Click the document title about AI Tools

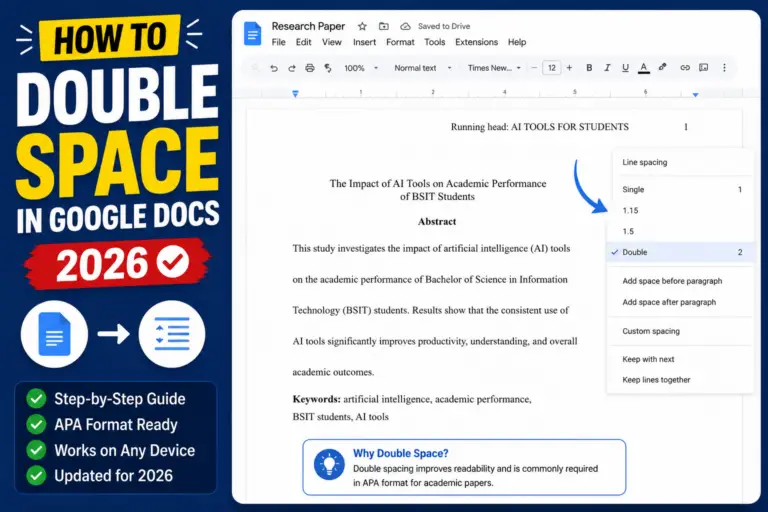(437, 190)
